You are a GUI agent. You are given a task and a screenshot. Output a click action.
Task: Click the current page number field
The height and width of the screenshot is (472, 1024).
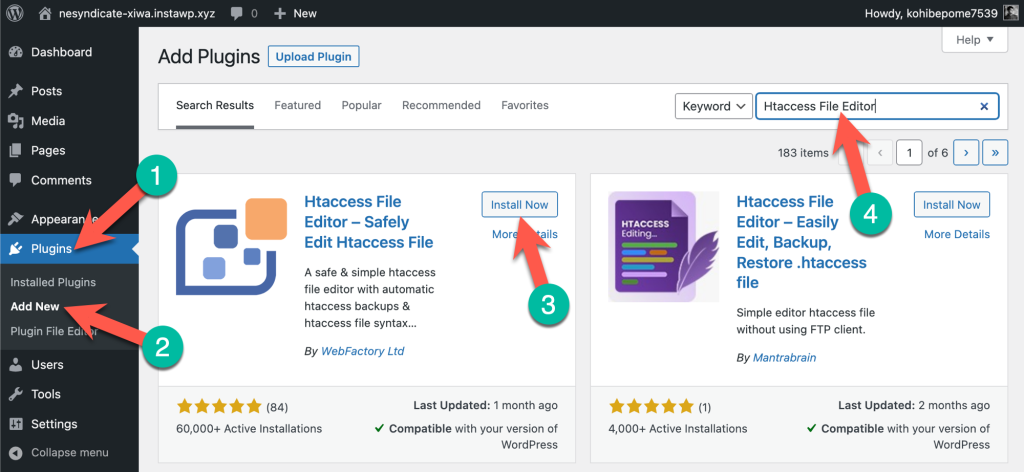909,153
